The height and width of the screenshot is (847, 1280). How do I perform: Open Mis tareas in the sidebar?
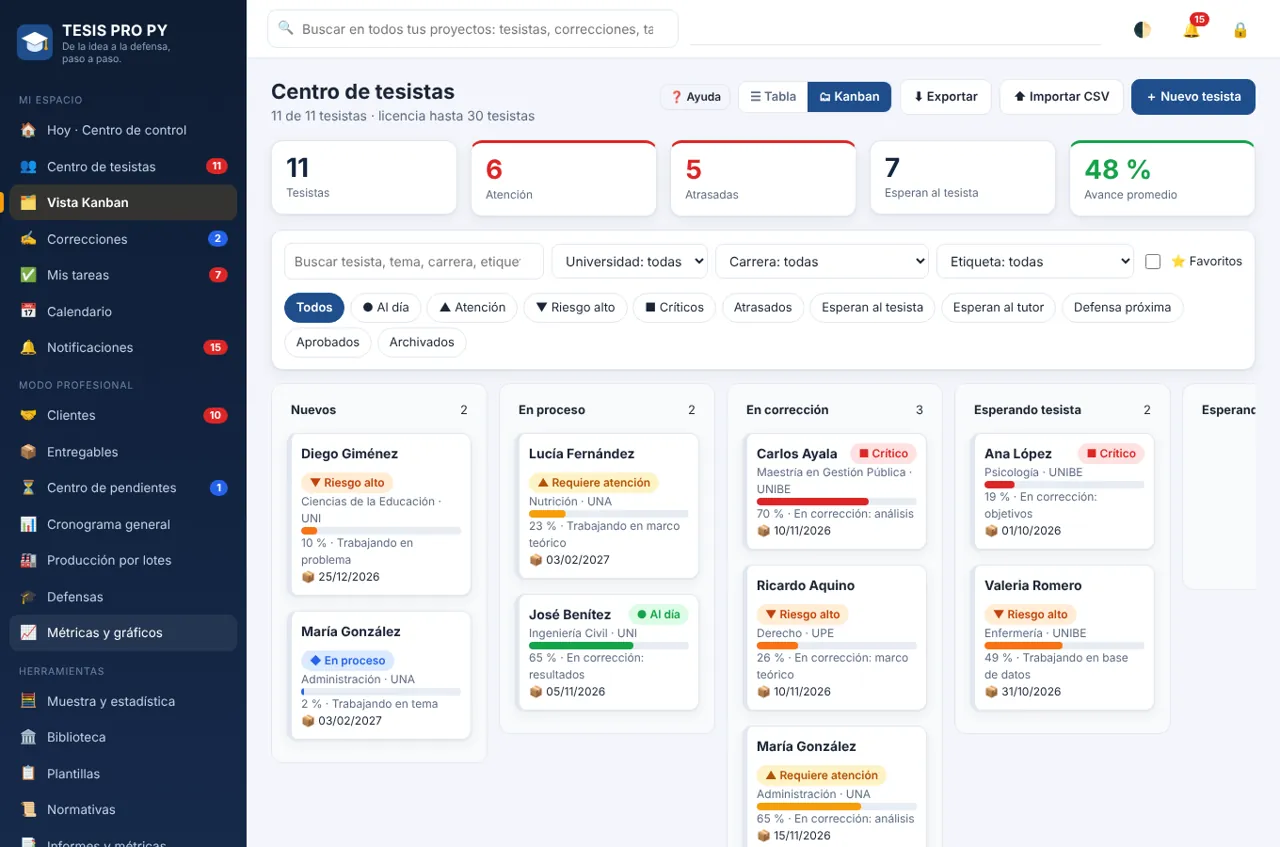[x=123, y=275]
